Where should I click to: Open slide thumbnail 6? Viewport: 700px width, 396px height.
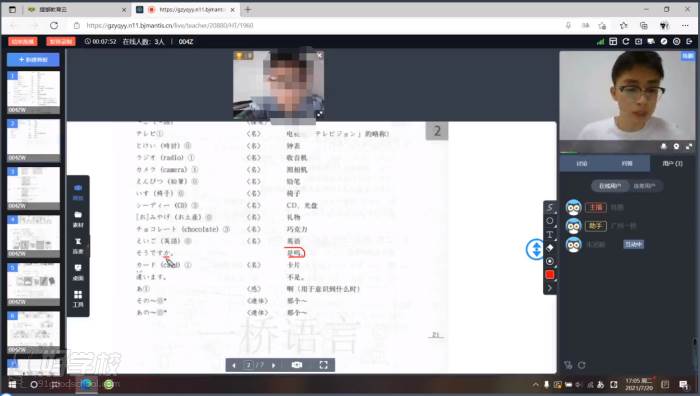[33, 332]
